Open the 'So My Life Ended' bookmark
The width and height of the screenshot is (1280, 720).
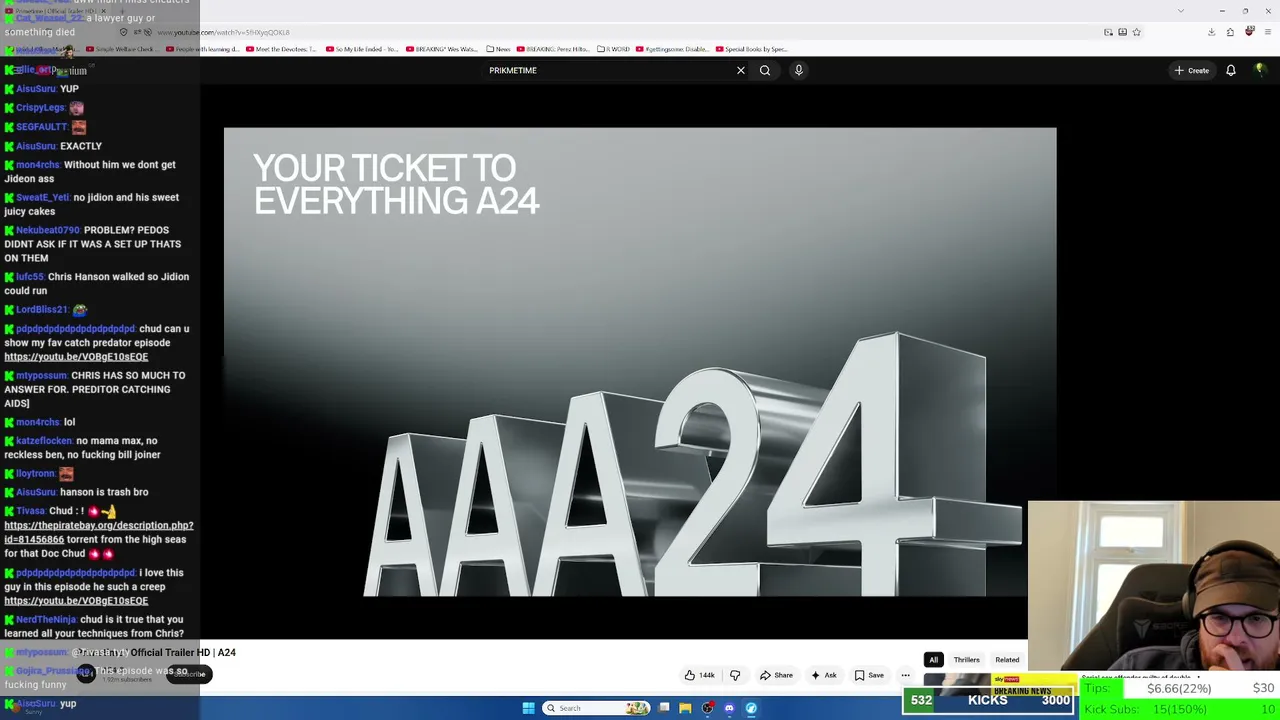pos(361,49)
